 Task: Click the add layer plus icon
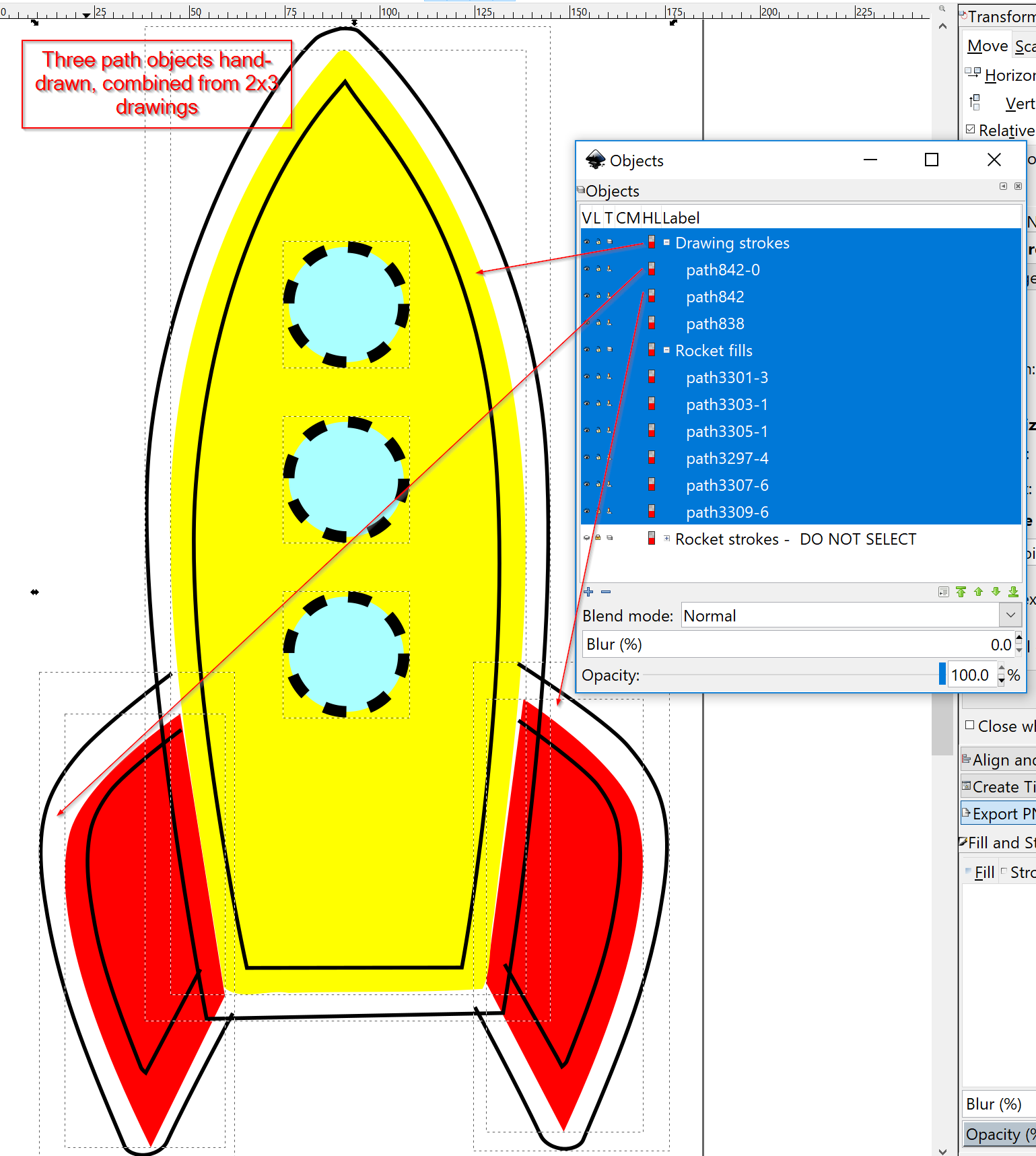pyautogui.click(x=588, y=592)
